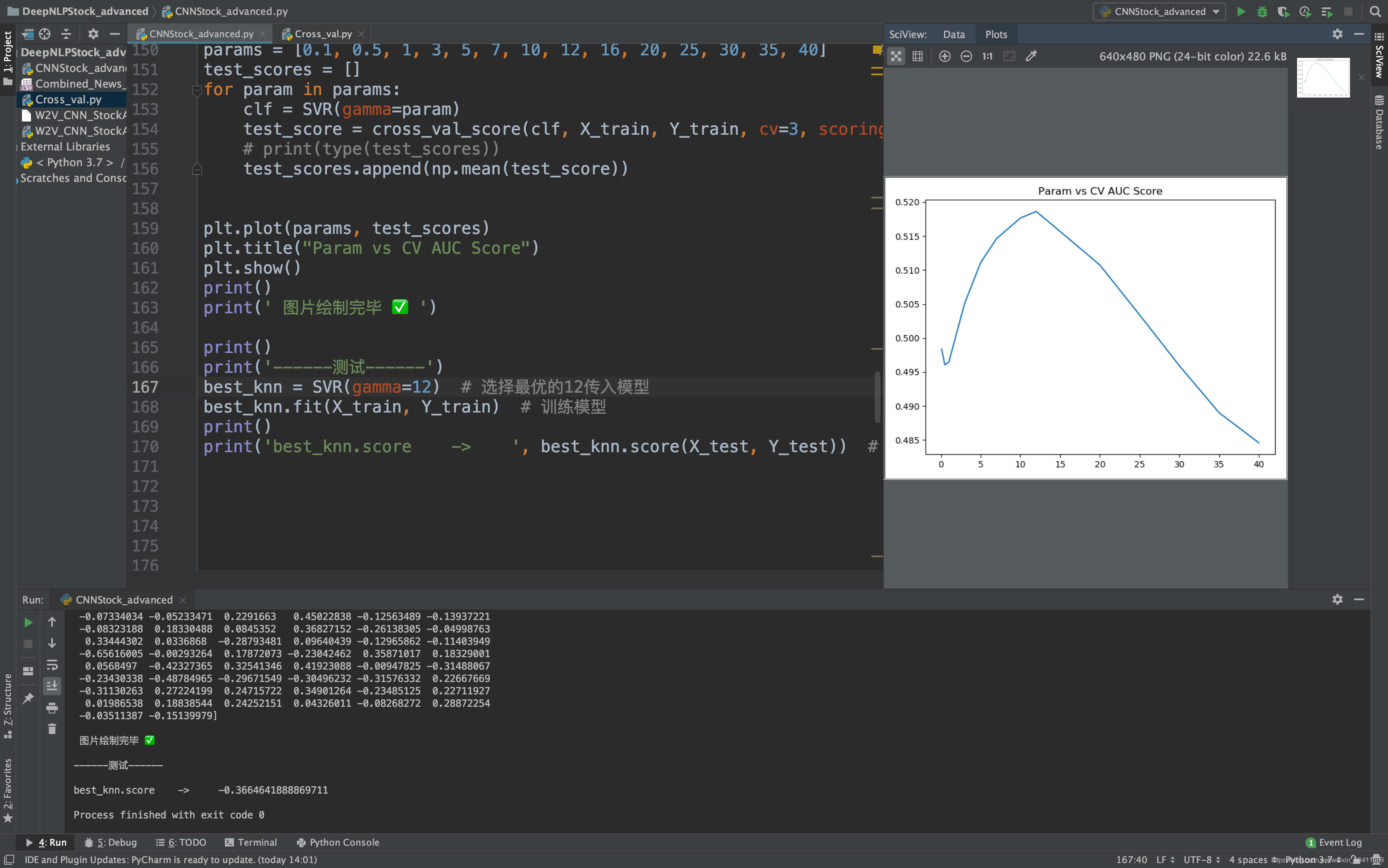The image size is (1388, 868).
Task: Select the Plots tab in SciView
Action: pos(996,34)
